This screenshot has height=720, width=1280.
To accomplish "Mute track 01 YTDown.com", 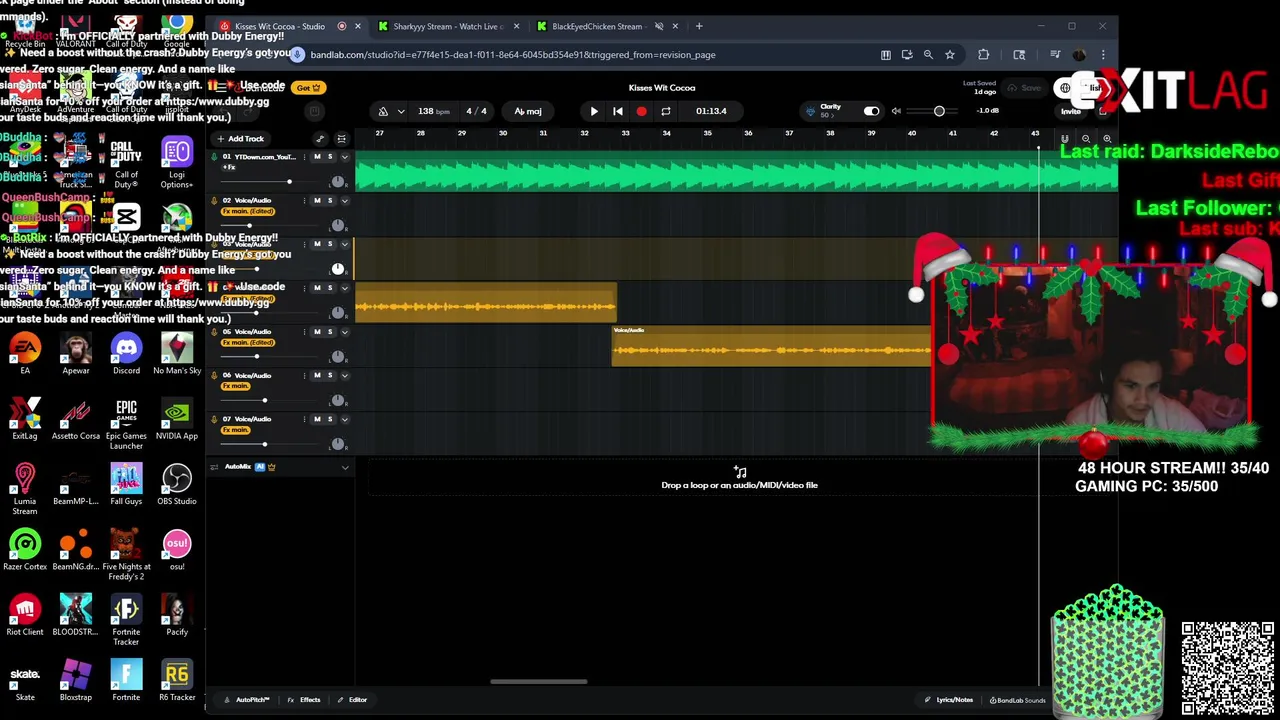I will point(317,157).
